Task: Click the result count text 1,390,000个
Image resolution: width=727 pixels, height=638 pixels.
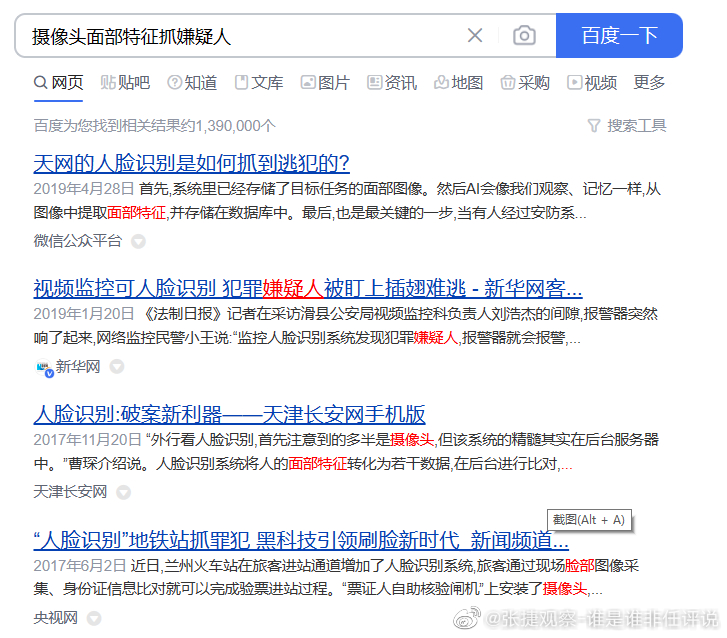Action: 236,126
